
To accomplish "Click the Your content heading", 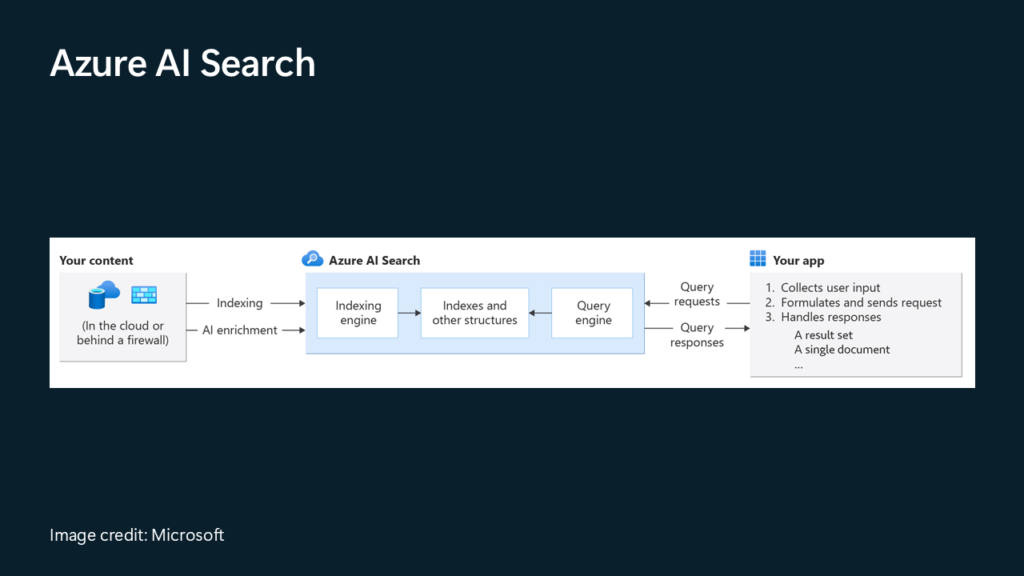I will (x=96, y=261).
